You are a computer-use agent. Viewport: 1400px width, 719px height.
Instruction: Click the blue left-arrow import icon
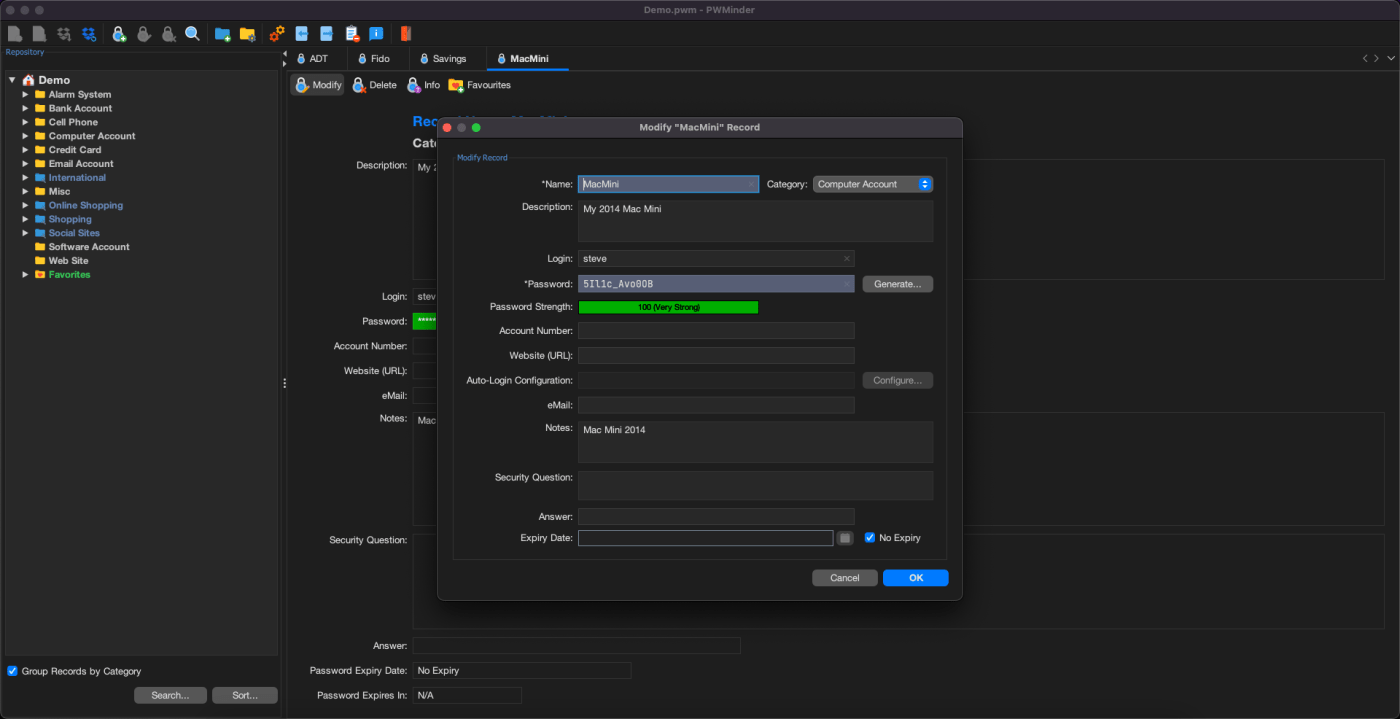click(301, 34)
